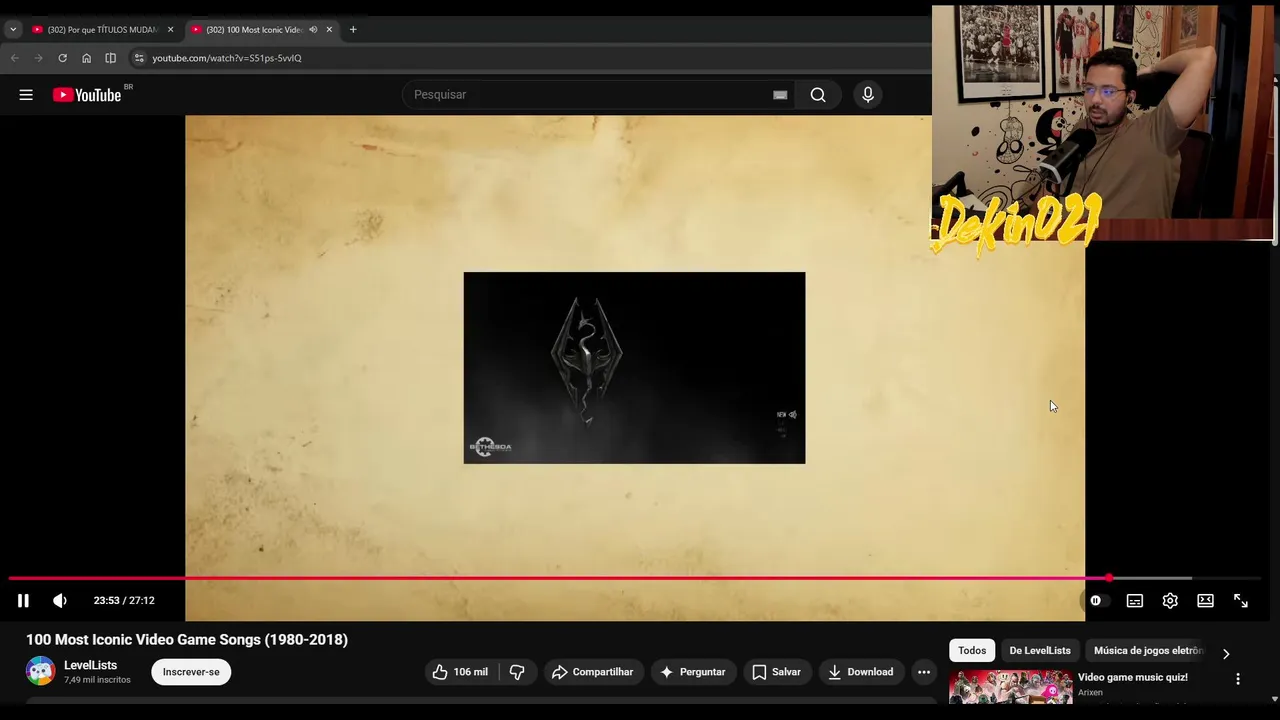Show next filter chips with arrow
This screenshot has height=720, width=1280.
pyautogui.click(x=1226, y=654)
